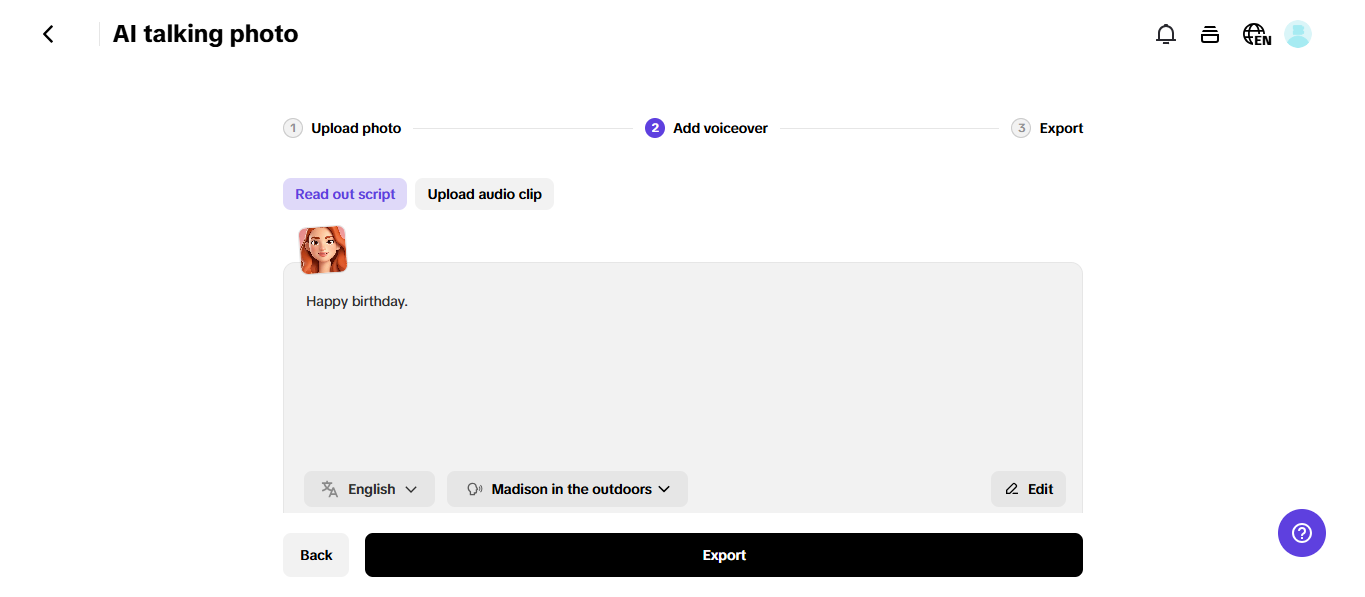Screen dimensions: 1365x597
Task: Expand the English language dropdown
Action: (x=369, y=489)
